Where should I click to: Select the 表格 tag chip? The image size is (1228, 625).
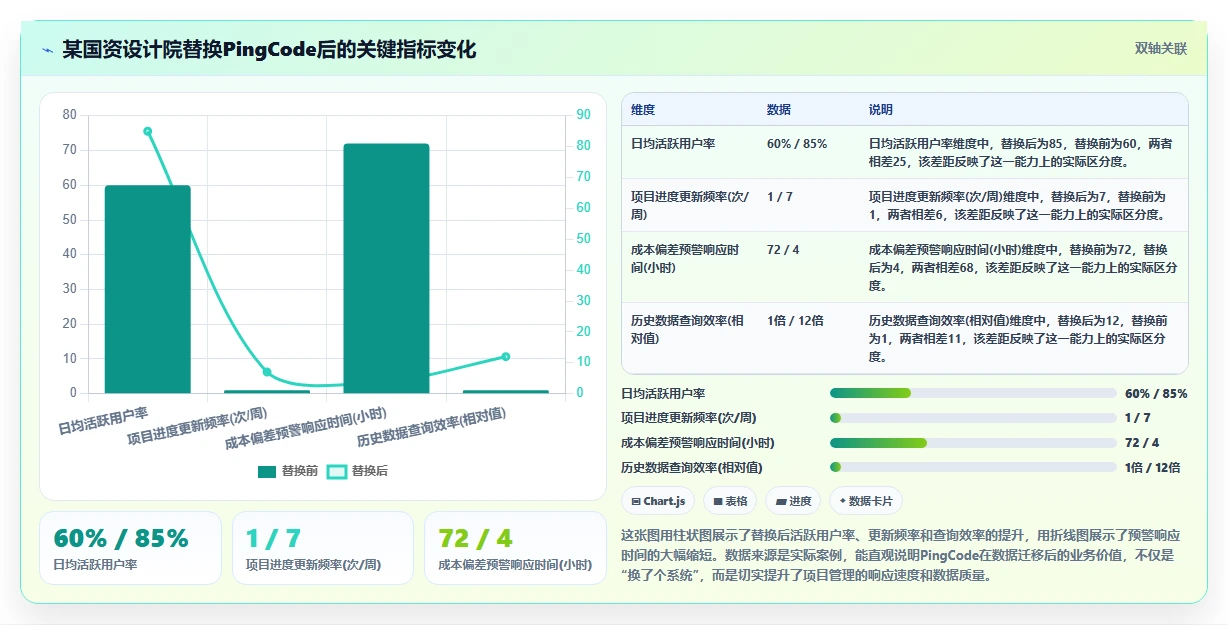coord(730,501)
